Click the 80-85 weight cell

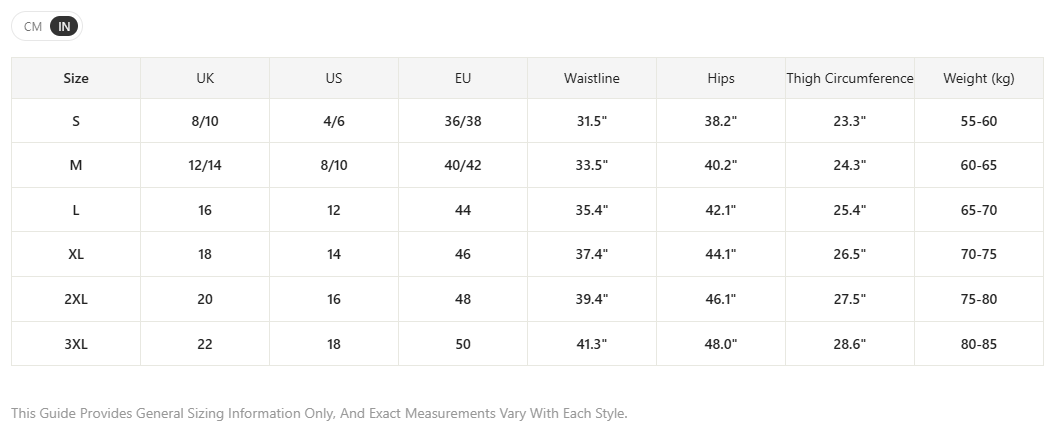(x=979, y=344)
